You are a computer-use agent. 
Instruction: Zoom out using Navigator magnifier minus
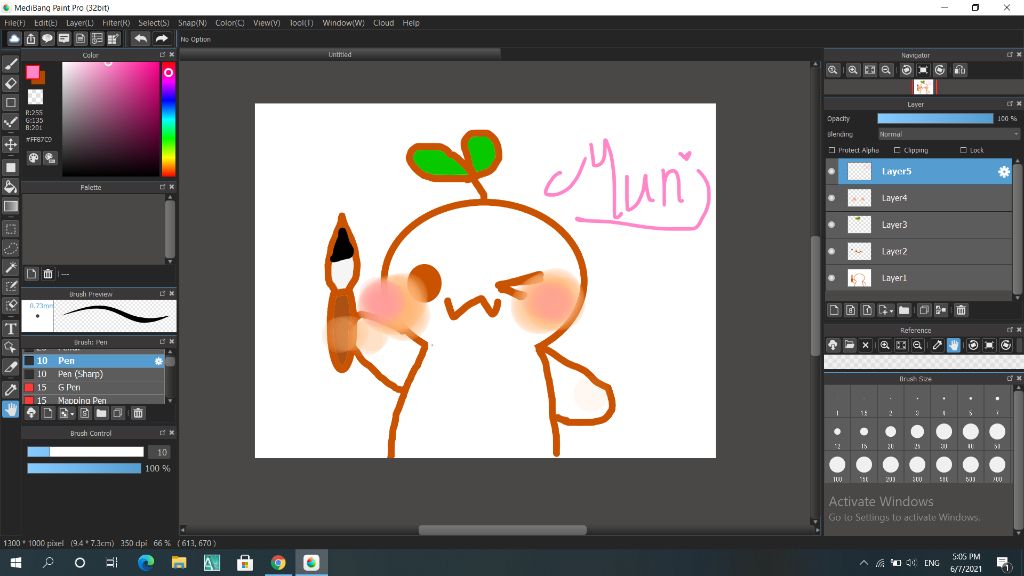886,70
